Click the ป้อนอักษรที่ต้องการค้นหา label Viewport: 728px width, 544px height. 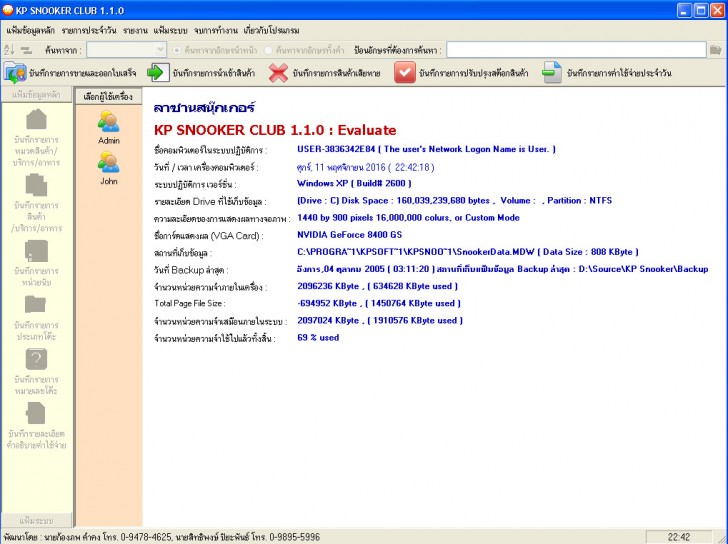(x=398, y=50)
